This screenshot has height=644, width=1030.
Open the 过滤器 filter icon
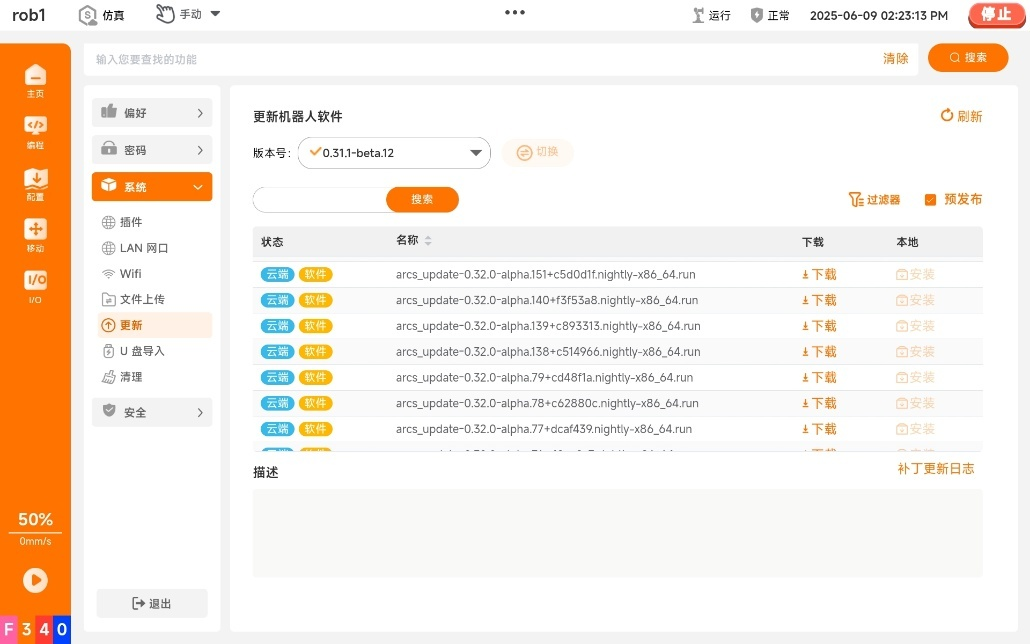[855, 200]
